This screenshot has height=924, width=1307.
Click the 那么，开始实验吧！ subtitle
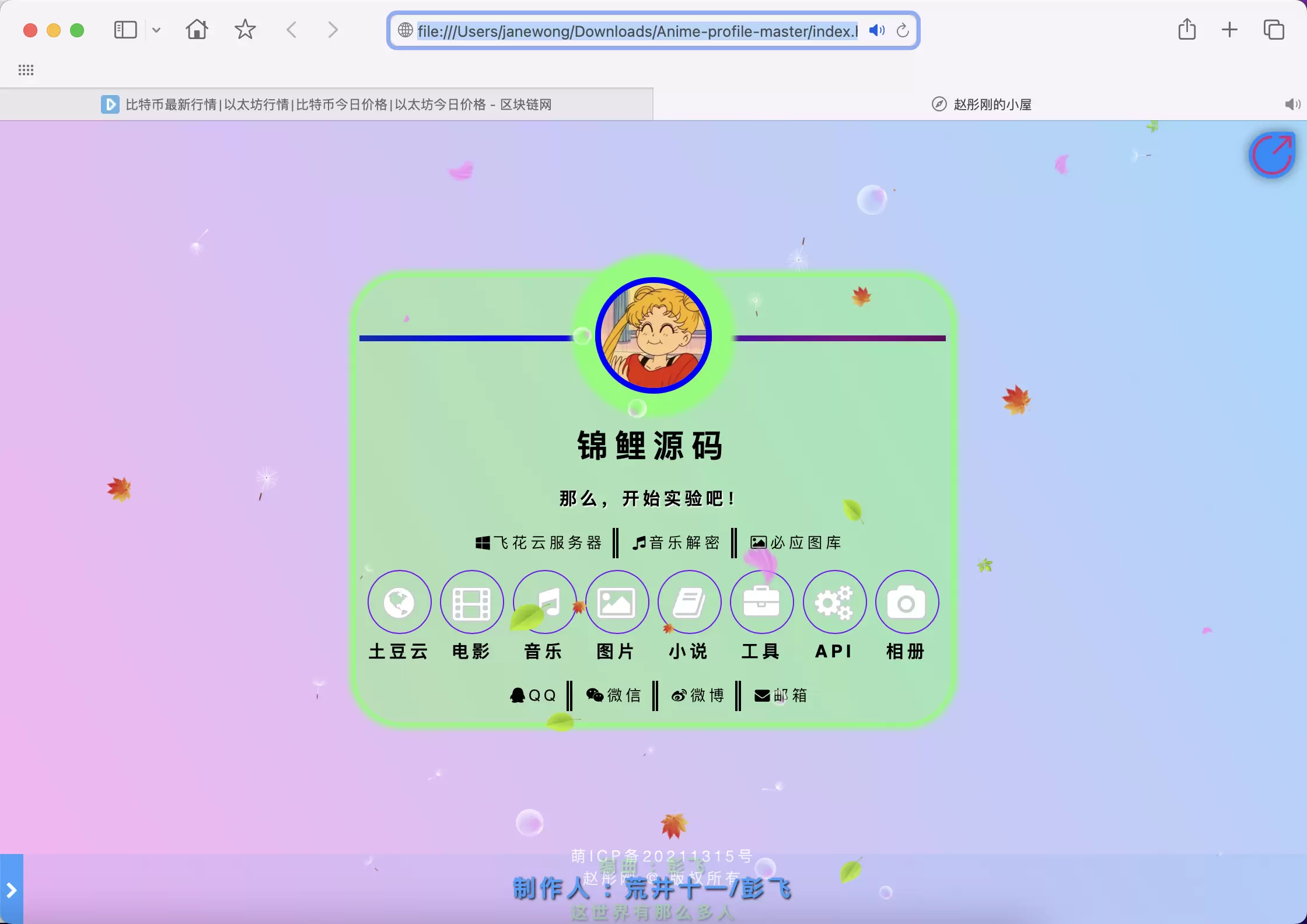pyautogui.click(x=647, y=499)
